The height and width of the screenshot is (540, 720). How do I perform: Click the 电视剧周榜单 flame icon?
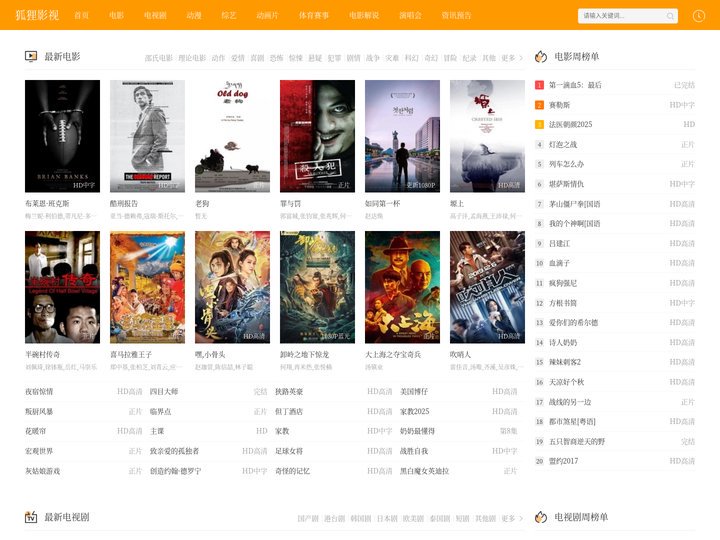[x=541, y=517]
